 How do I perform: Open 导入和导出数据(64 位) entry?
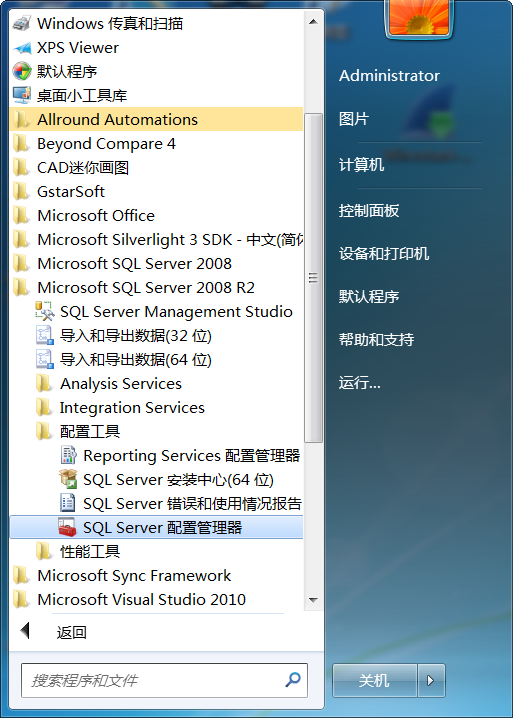(156, 359)
